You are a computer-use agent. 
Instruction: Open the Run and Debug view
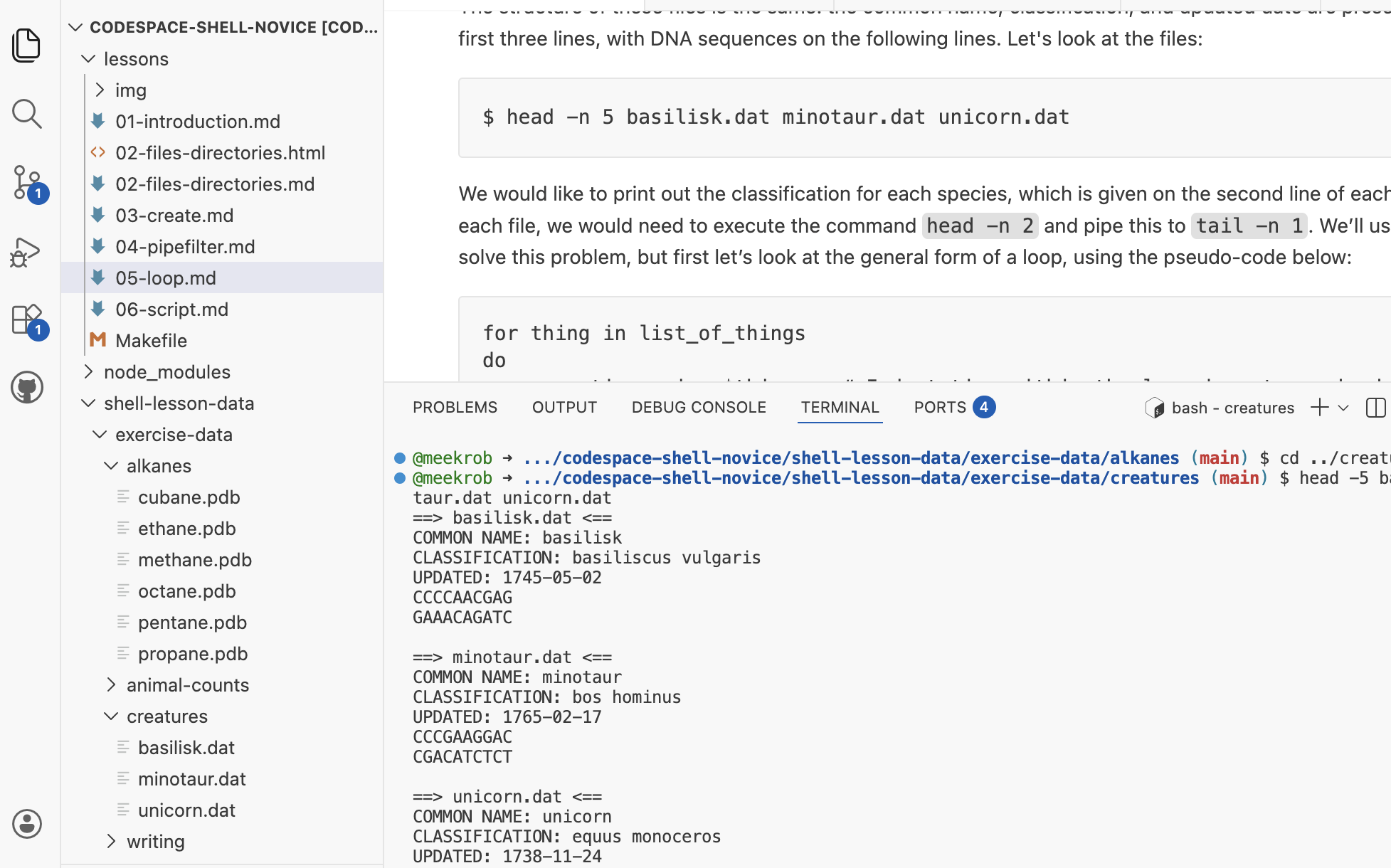(x=27, y=251)
